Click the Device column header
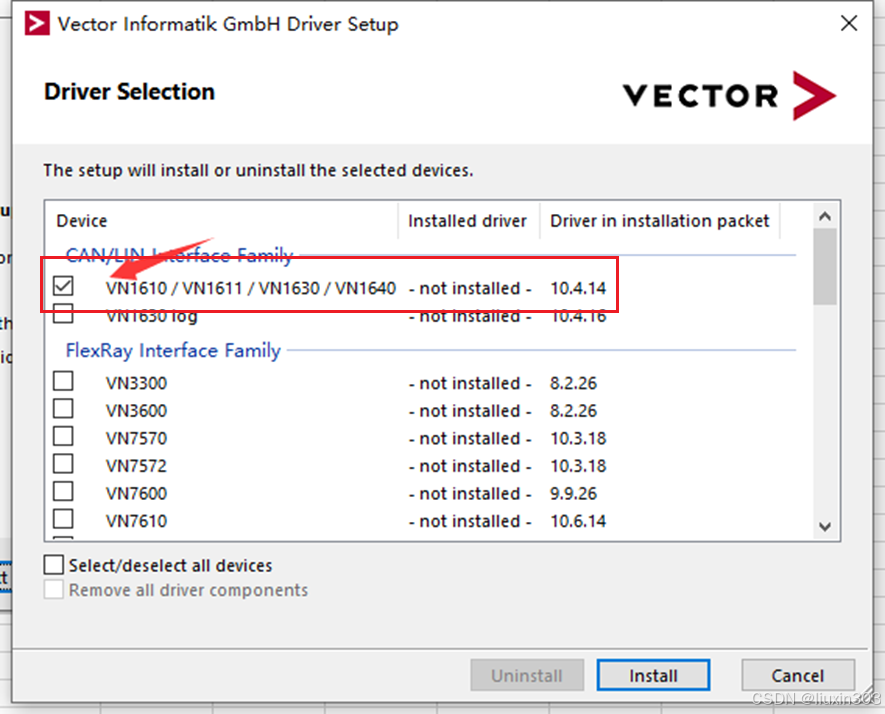885x714 pixels. 221,221
